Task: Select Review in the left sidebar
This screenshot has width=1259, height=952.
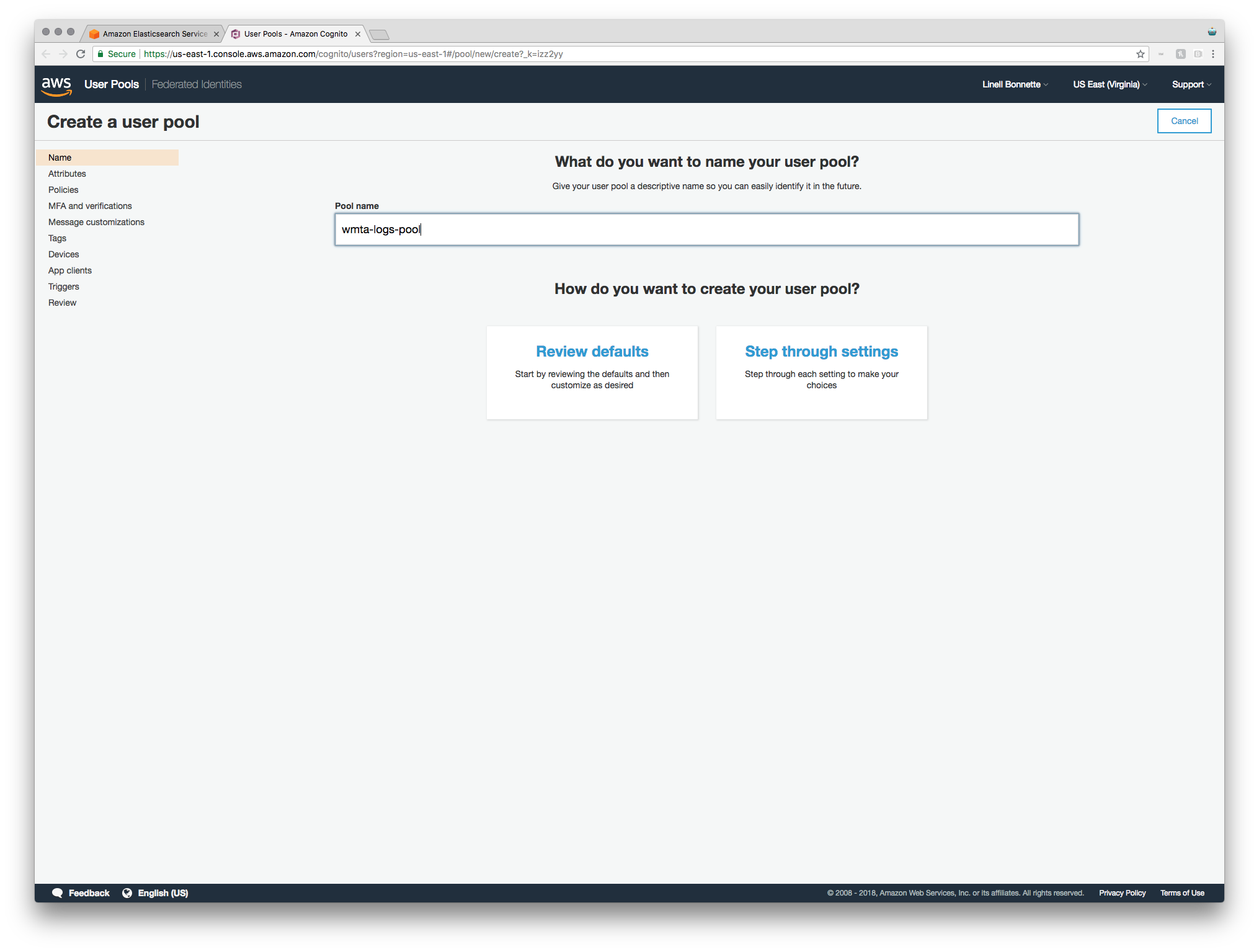Action: [x=62, y=303]
